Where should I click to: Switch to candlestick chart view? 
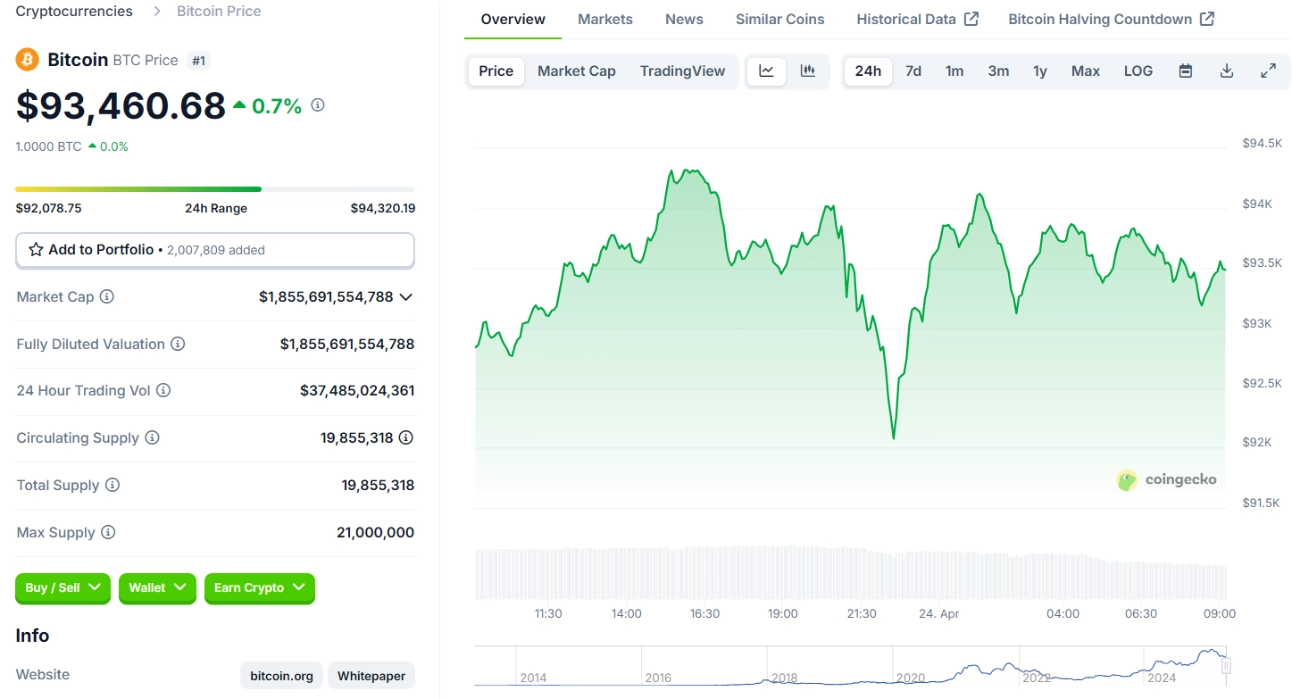click(808, 71)
